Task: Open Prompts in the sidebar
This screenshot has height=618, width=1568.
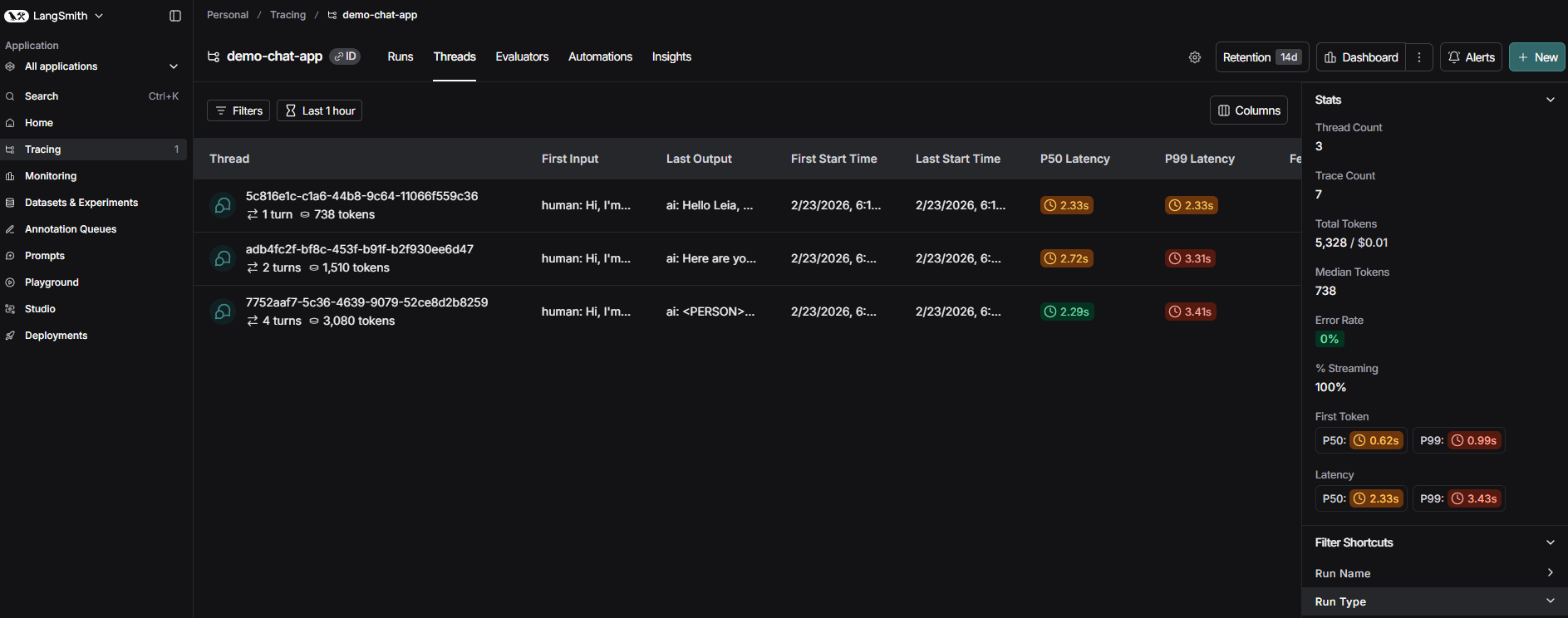Action: point(93,256)
